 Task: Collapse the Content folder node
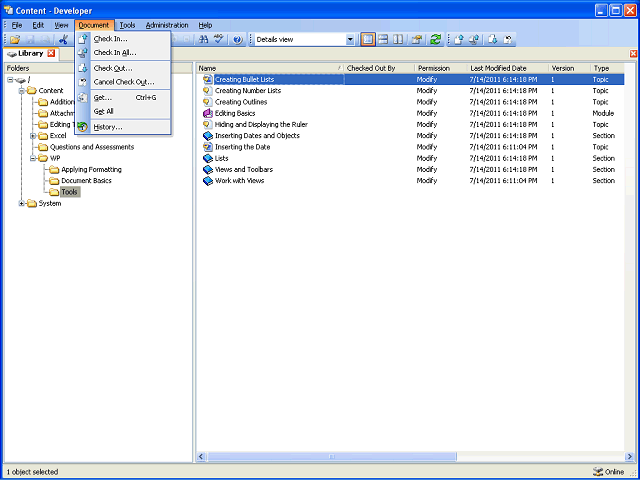(x=22, y=91)
